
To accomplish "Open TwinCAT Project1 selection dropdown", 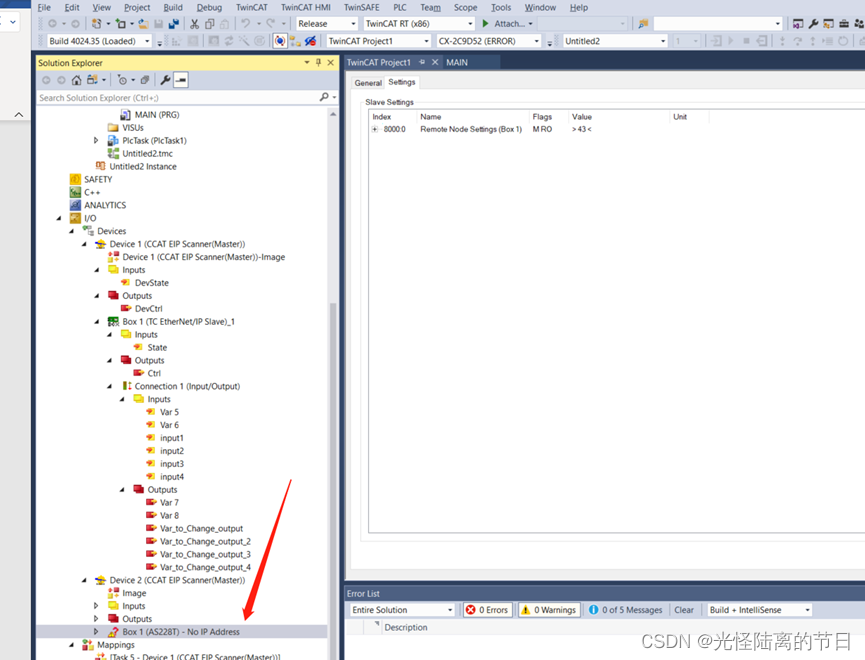I will tap(426, 41).
